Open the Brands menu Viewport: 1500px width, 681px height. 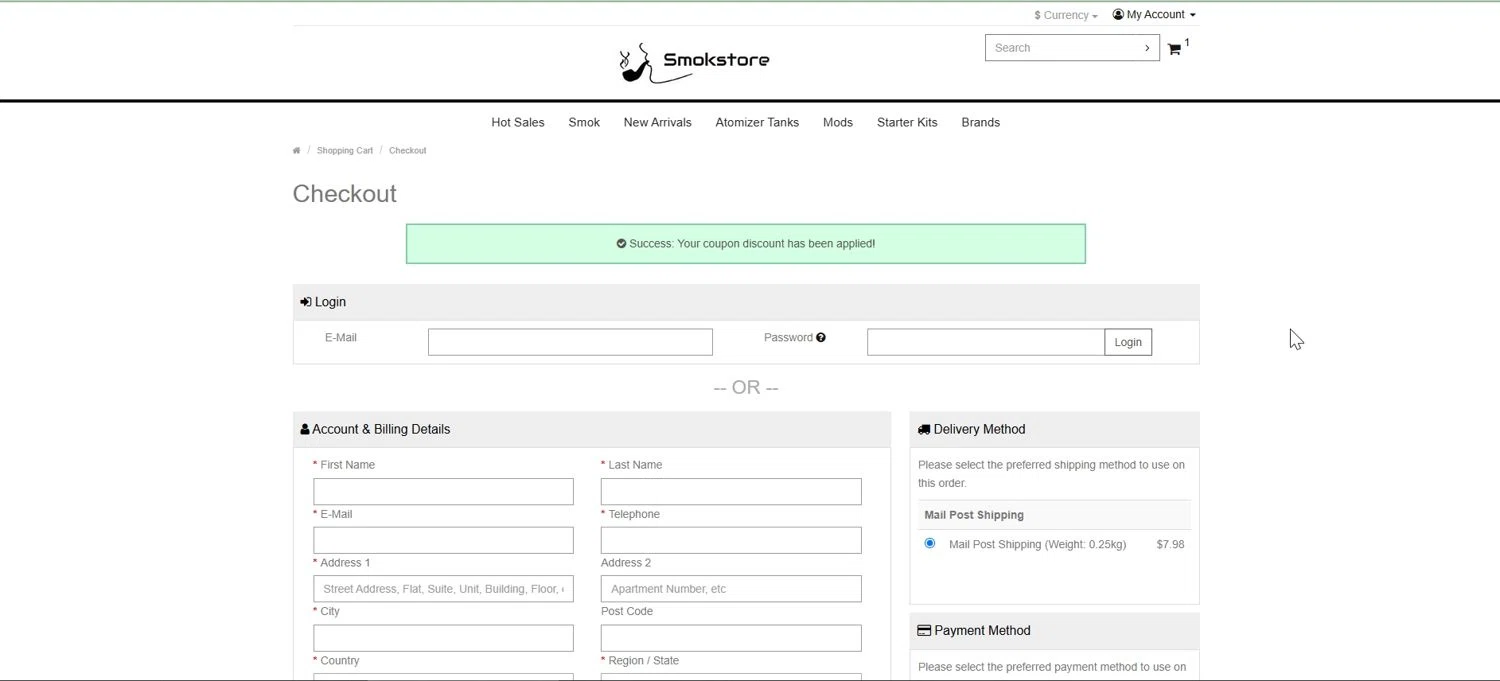[x=981, y=123]
